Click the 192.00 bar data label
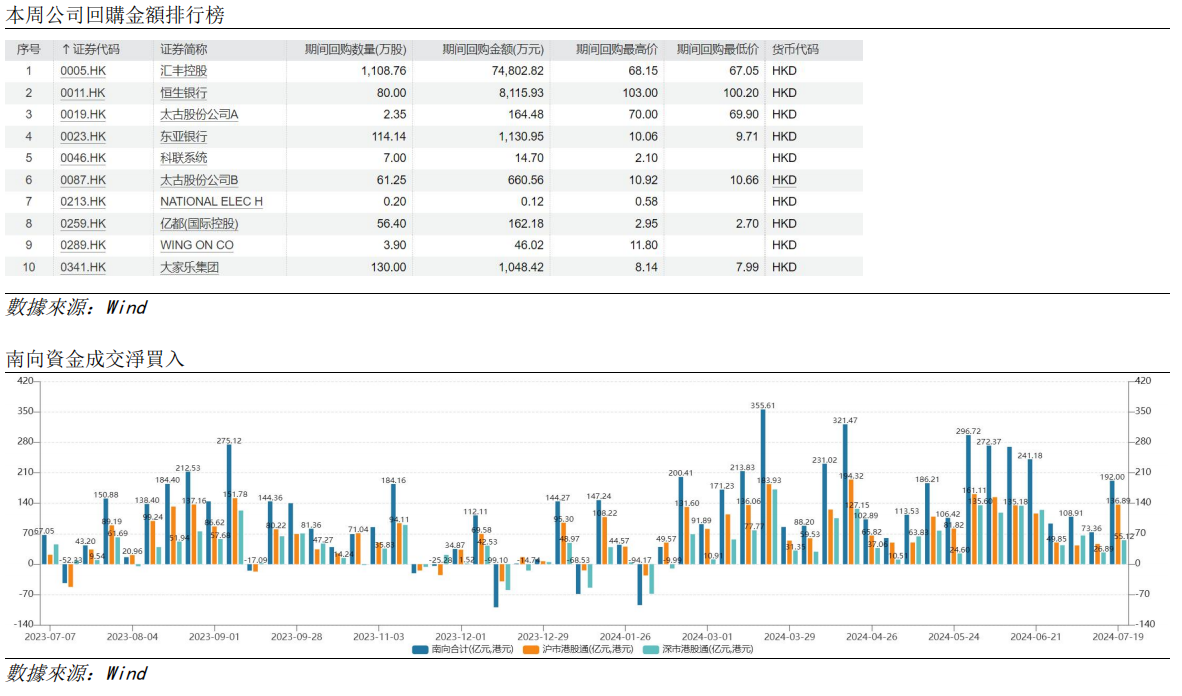 pos(1112,477)
